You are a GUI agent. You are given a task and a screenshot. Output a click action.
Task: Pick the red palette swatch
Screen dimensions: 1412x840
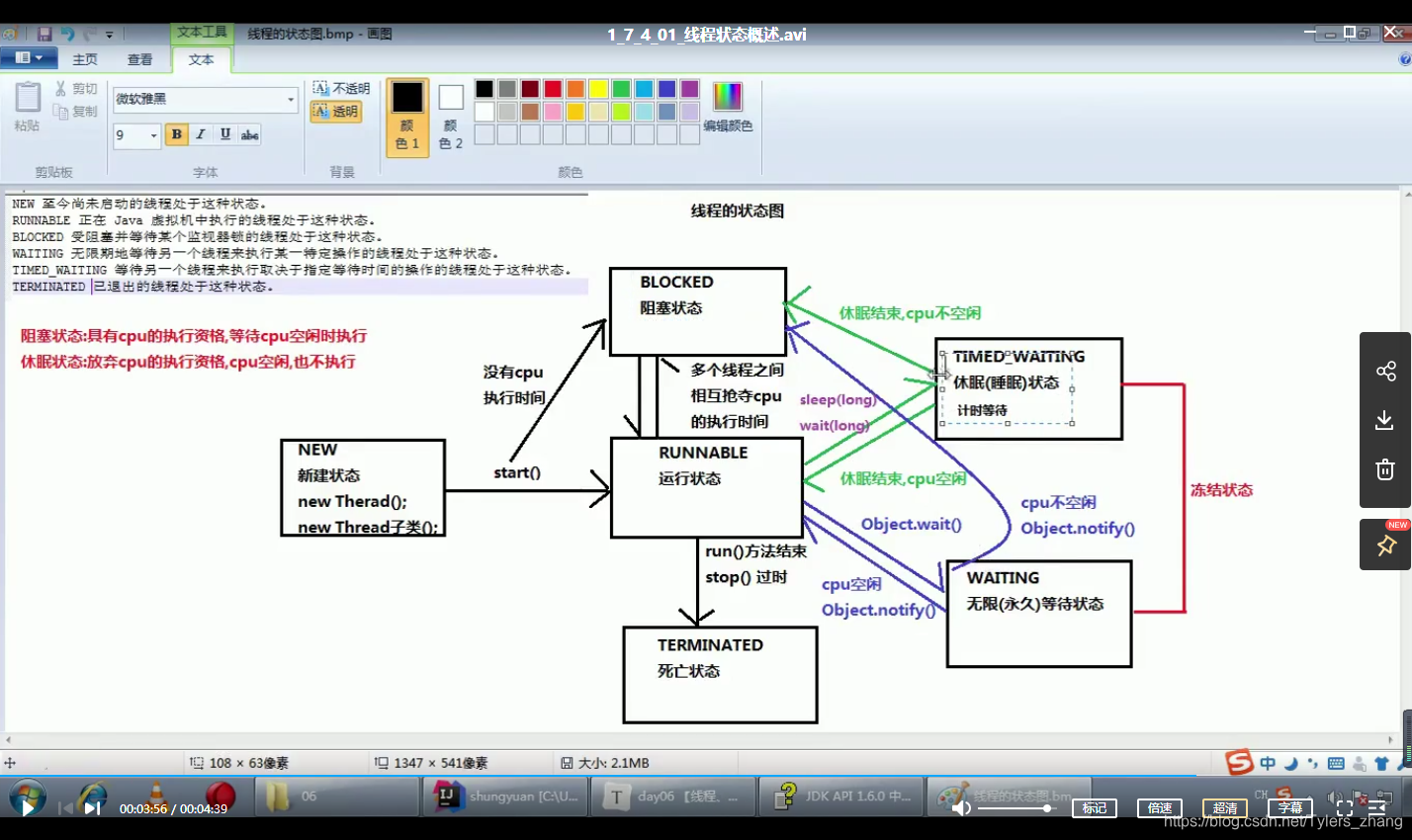coord(553,89)
